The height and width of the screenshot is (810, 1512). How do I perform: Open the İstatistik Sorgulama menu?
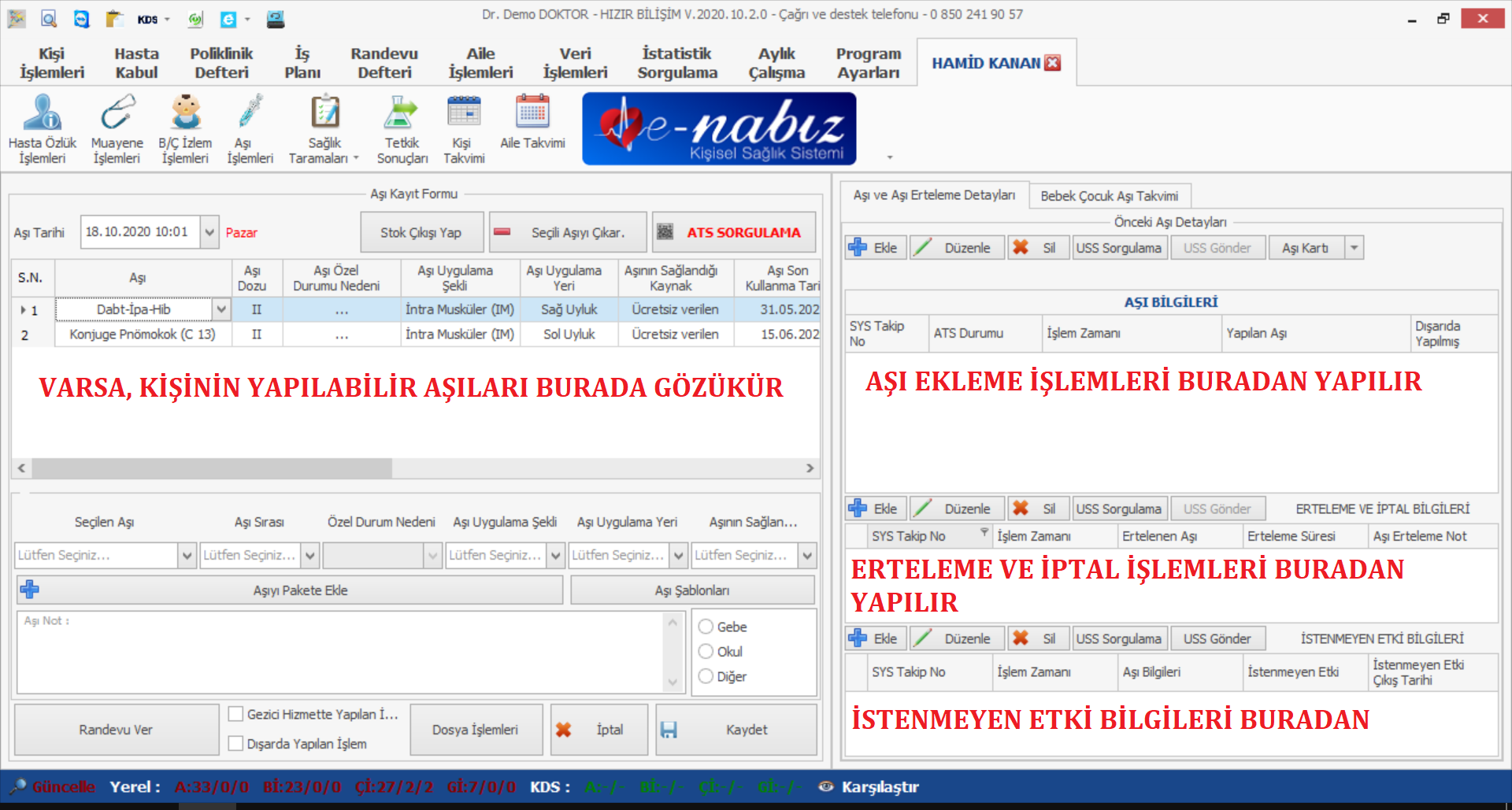677,63
